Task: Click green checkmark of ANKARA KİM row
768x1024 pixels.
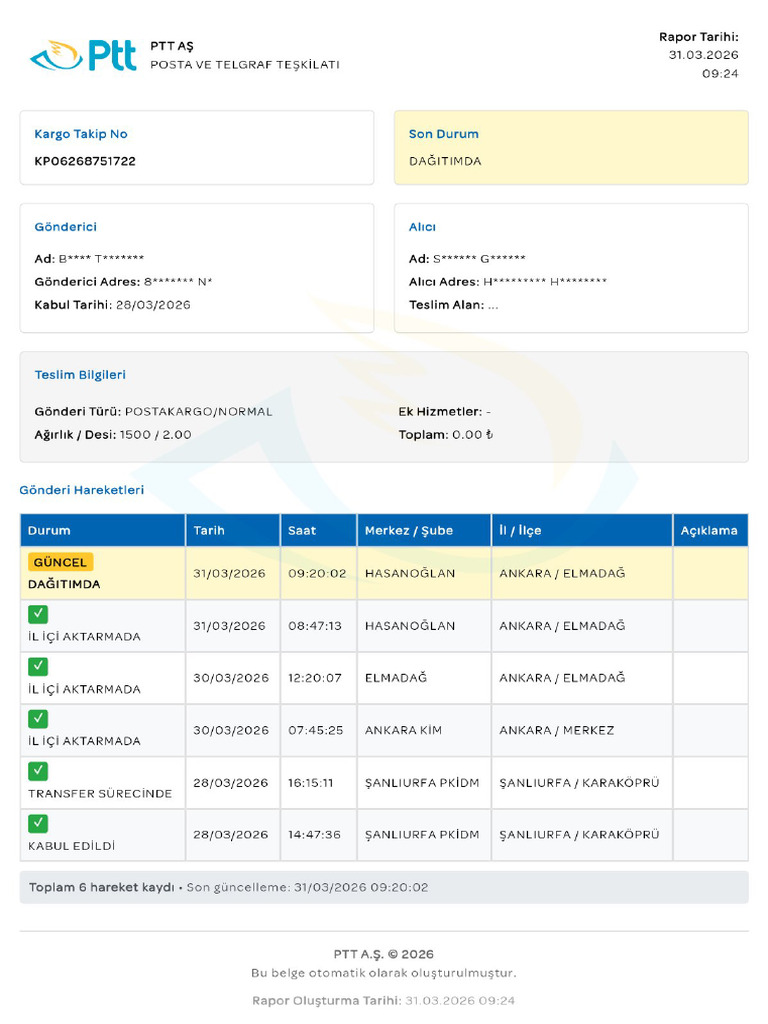Action: click(x=38, y=718)
